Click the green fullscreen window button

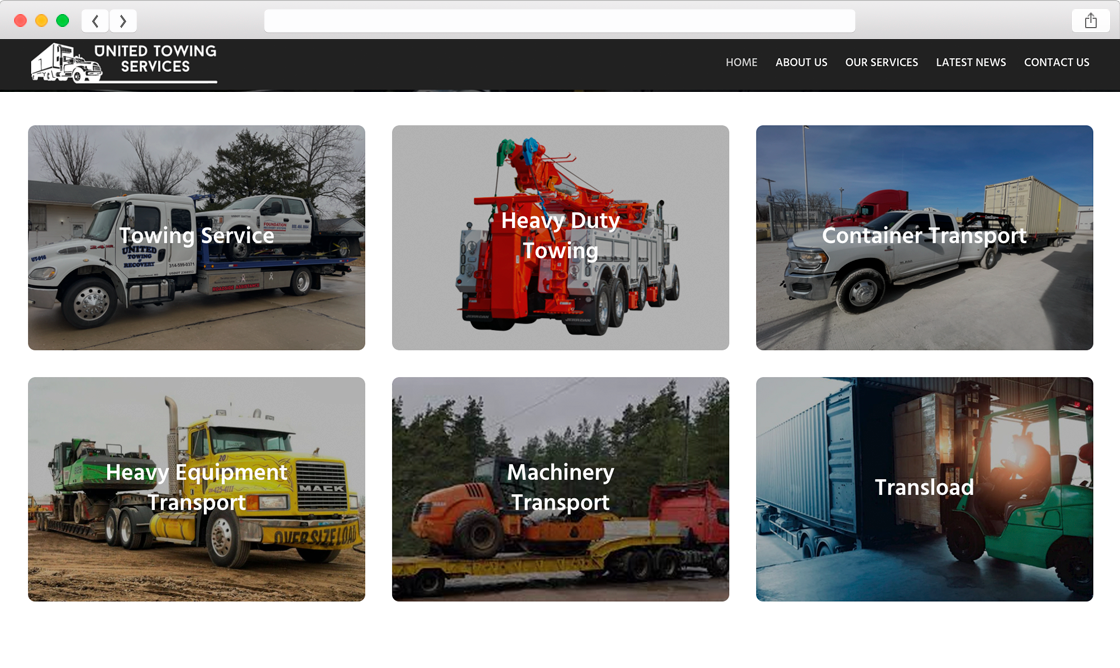[63, 21]
